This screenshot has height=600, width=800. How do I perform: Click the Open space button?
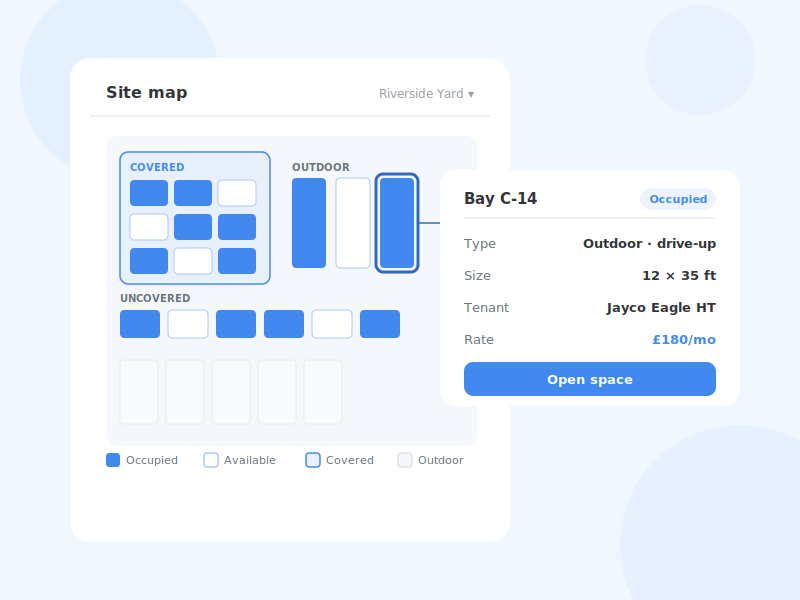590,379
